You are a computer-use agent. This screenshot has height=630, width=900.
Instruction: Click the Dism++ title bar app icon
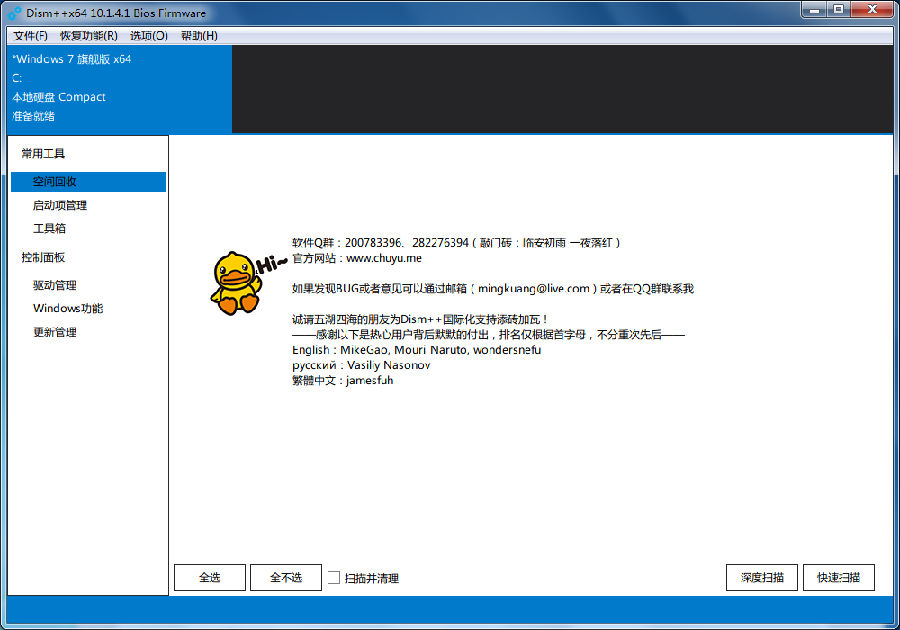click(x=14, y=13)
